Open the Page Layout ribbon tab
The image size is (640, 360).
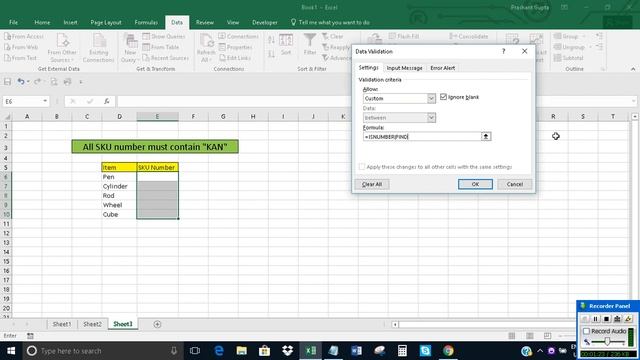(x=106, y=22)
